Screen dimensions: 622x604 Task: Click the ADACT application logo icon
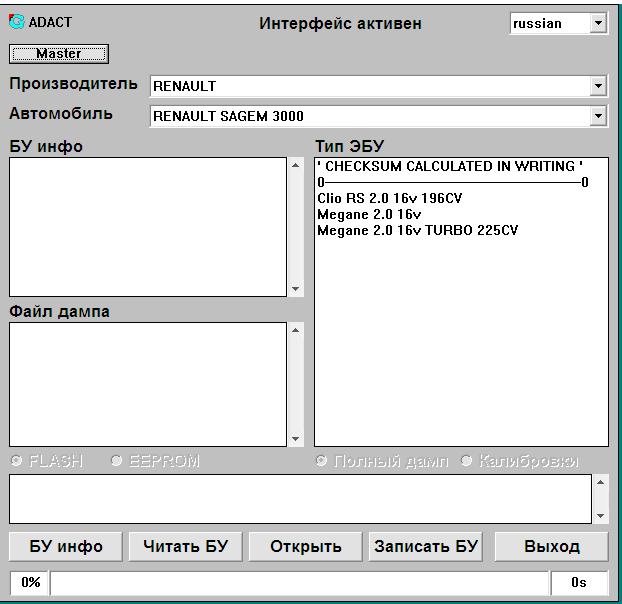[17, 22]
